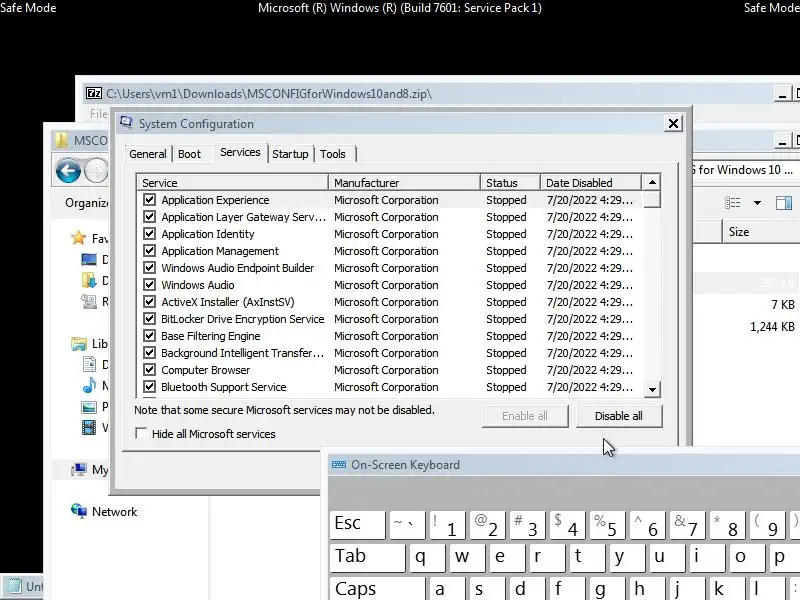Image resolution: width=800 pixels, height=600 pixels.
Task: Sort by Date Disabled column header
Action: (591, 183)
